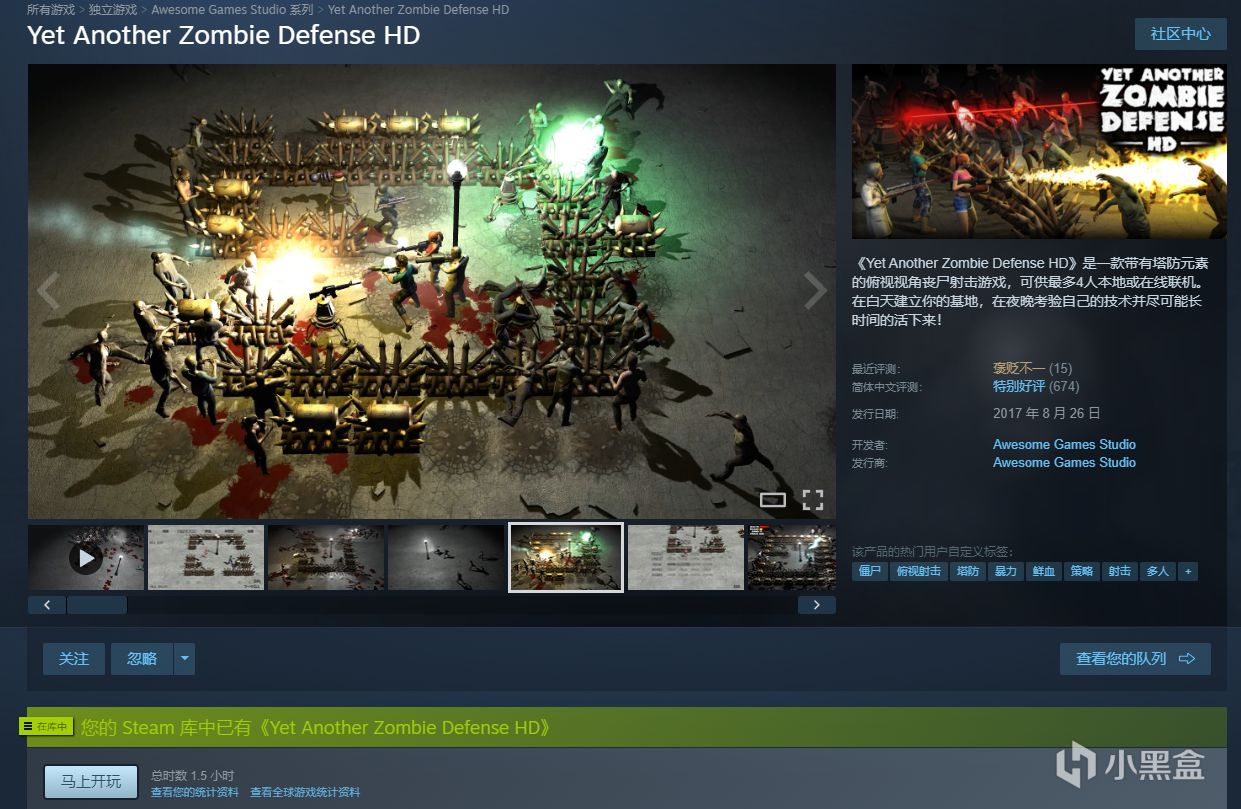Select 暴力 tag
1241x809 pixels.
(1005, 571)
